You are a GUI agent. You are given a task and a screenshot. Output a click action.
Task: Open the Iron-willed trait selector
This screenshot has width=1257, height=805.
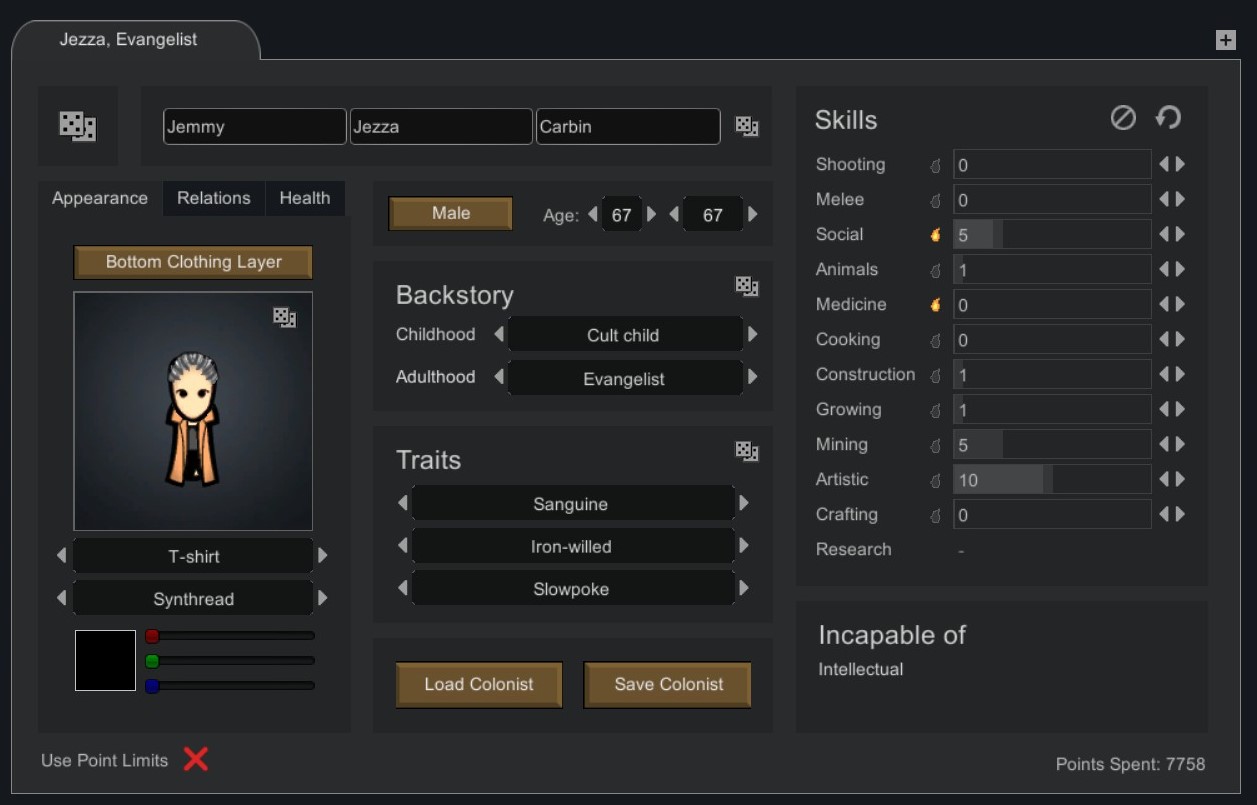point(573,546)
